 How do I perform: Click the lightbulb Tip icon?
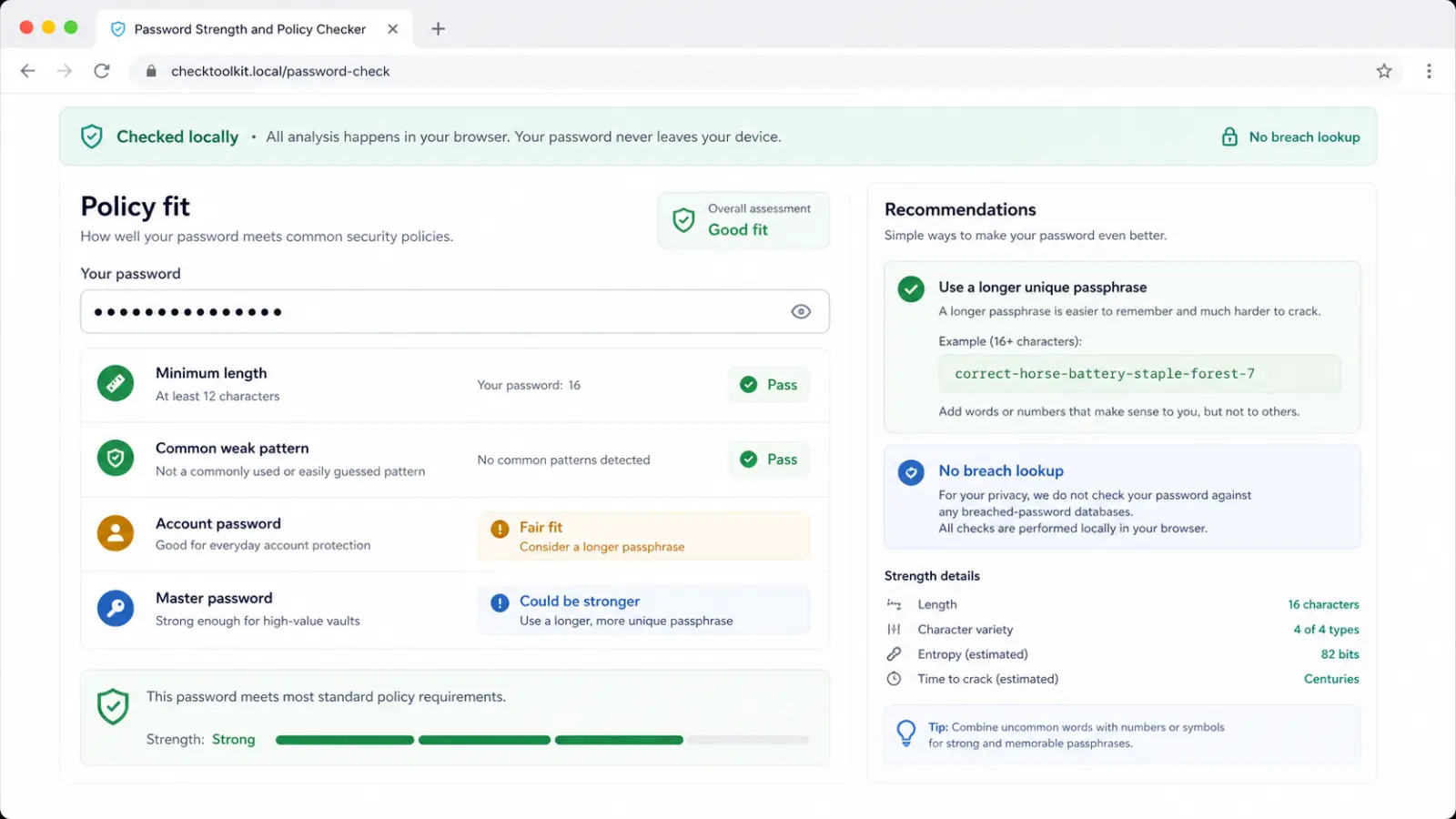pos(906,733)
